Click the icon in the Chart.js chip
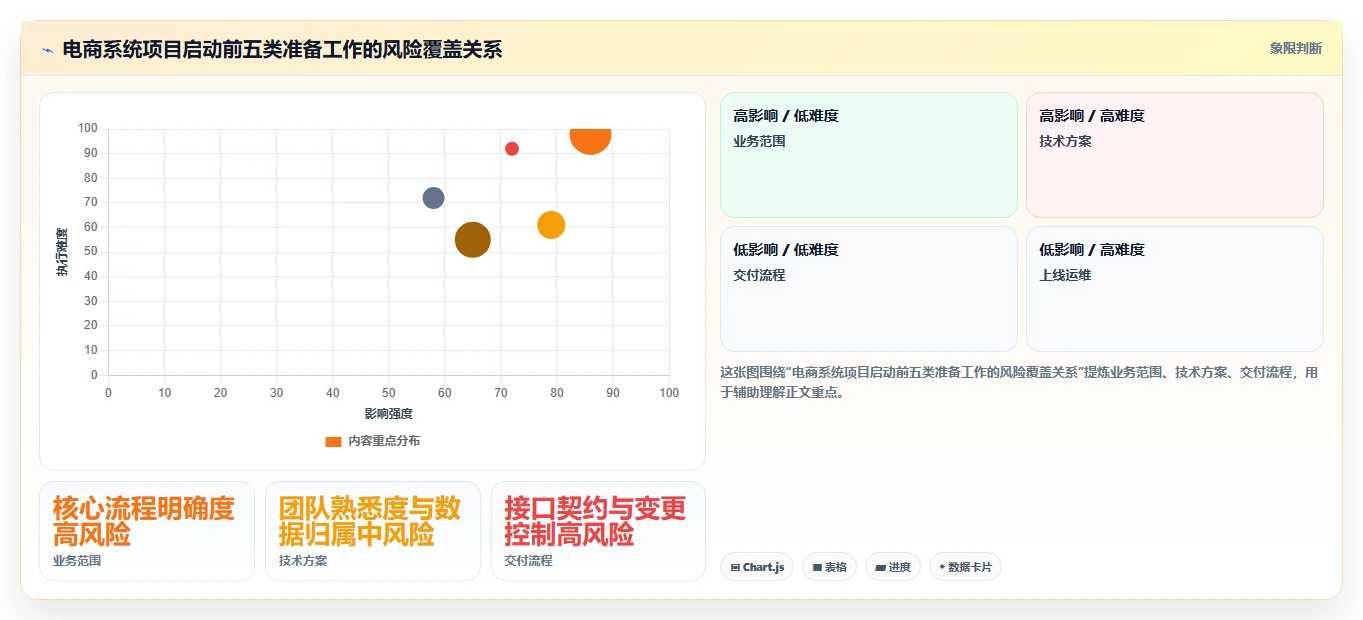 click(735, 567)
